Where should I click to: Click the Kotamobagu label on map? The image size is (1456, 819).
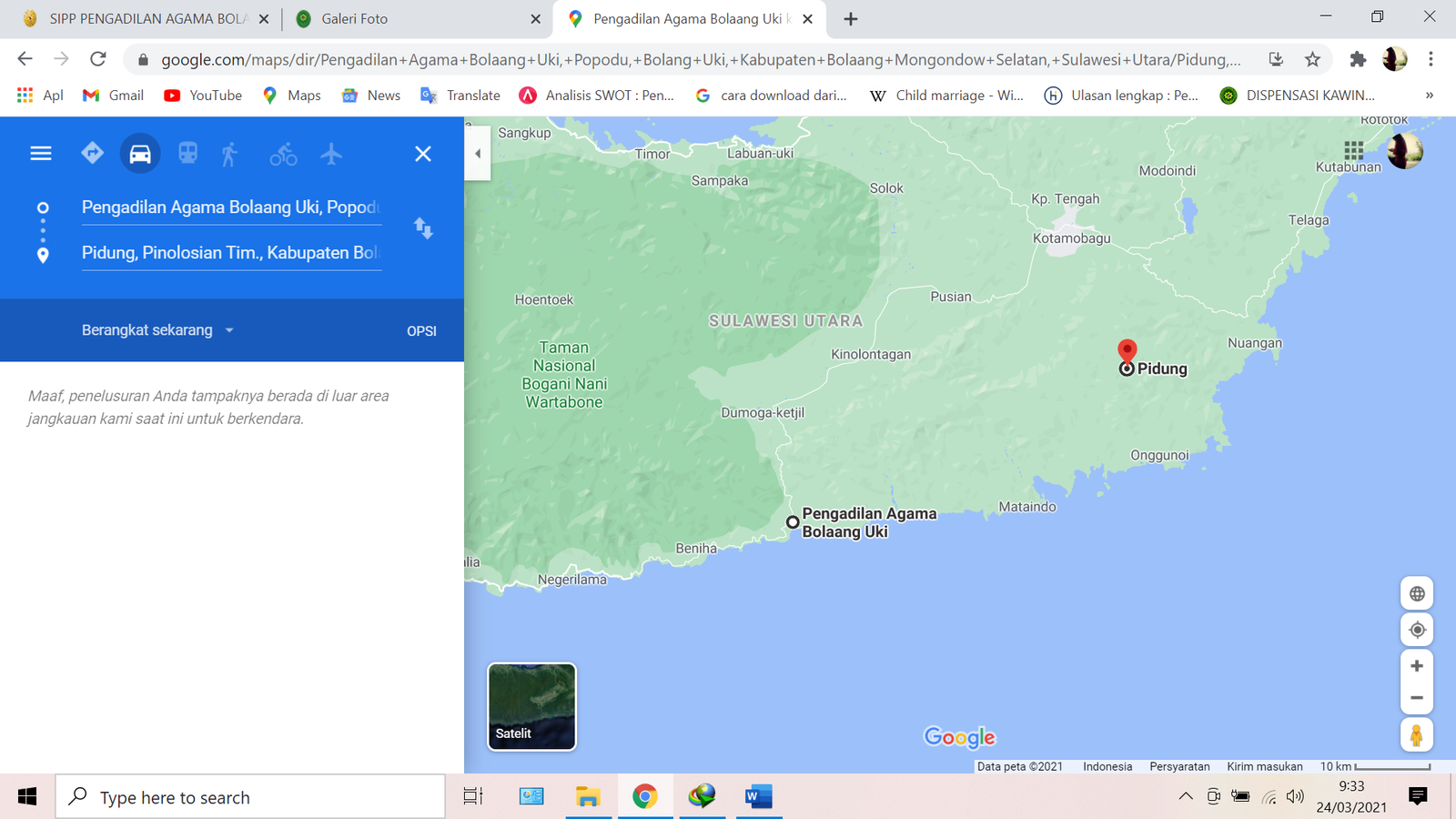point(1071,238)
